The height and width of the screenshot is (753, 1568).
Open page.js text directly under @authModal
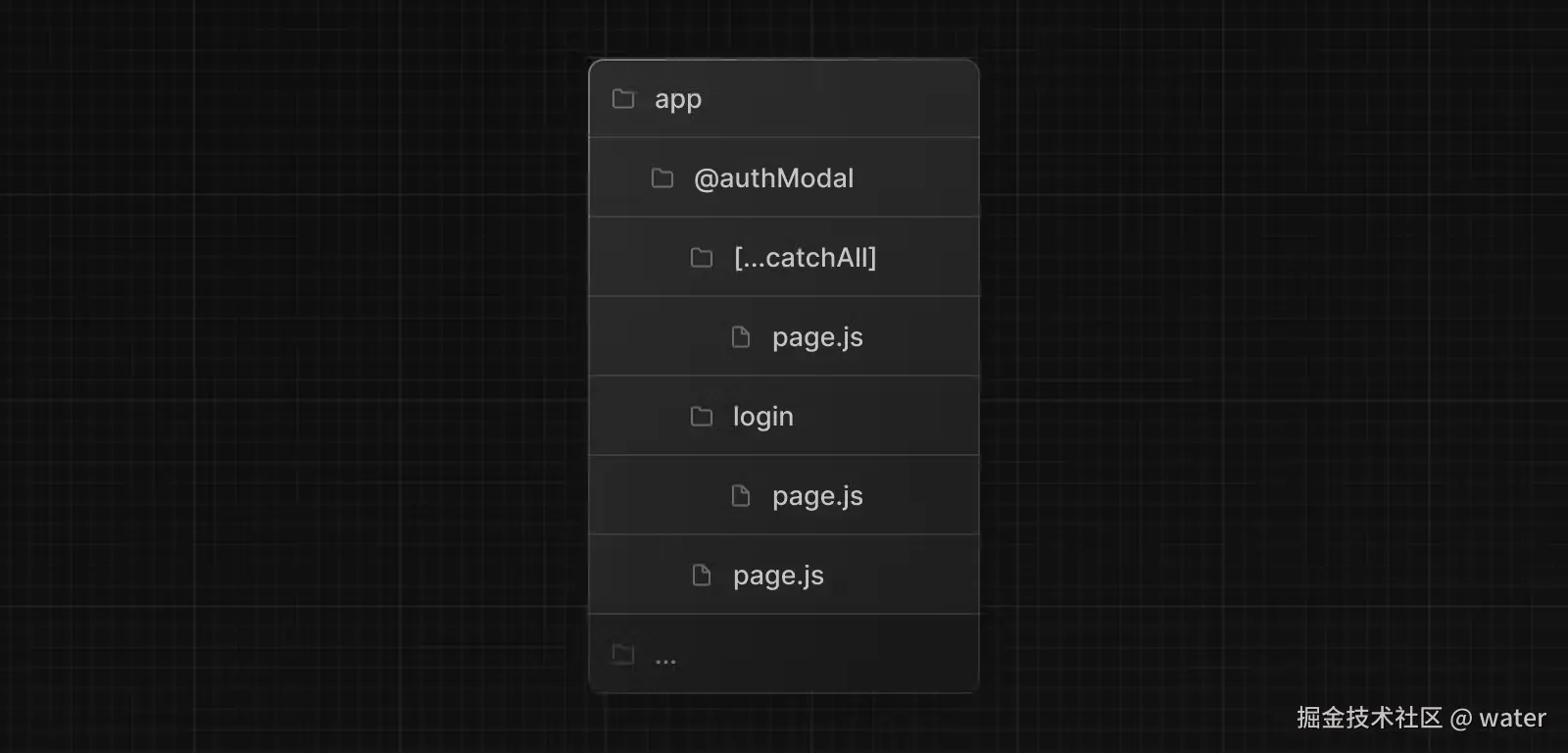pos(778,577)
